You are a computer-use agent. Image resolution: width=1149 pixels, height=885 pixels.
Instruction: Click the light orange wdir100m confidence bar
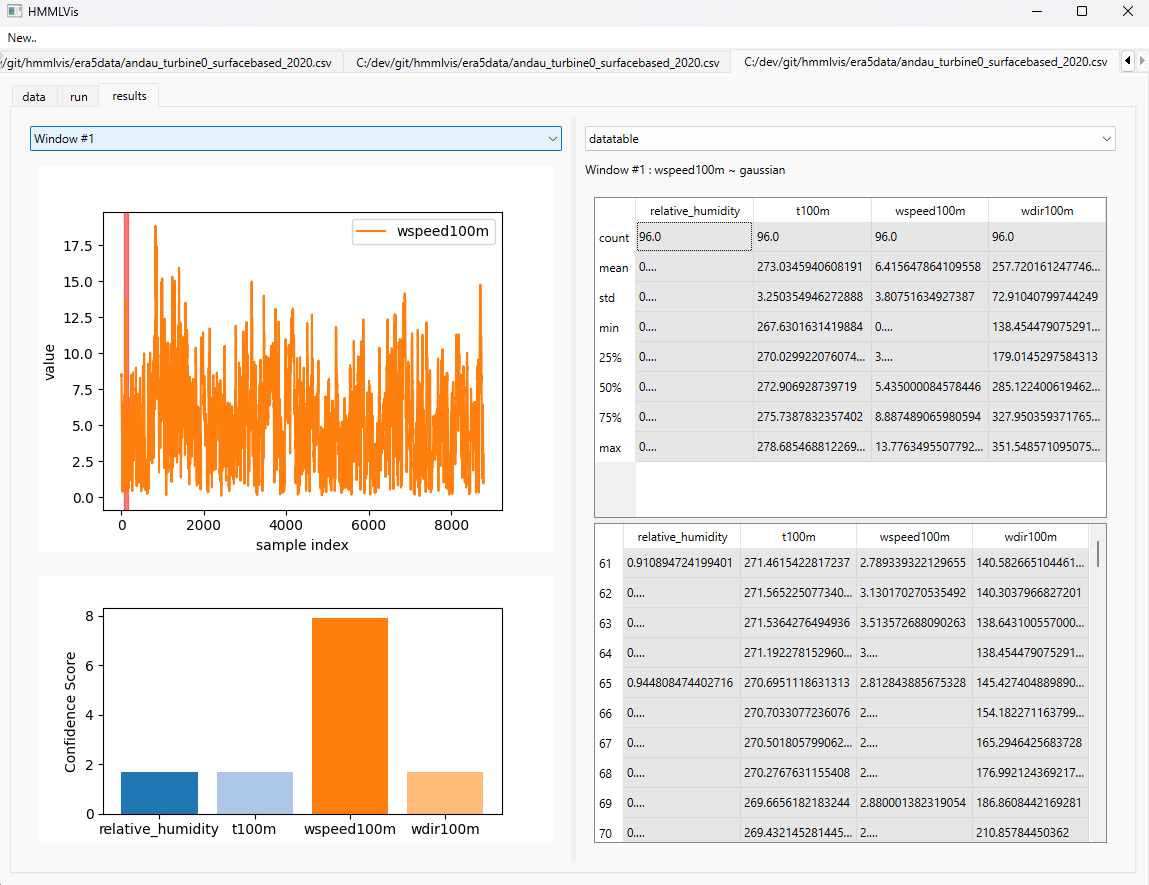coord(445,792)
